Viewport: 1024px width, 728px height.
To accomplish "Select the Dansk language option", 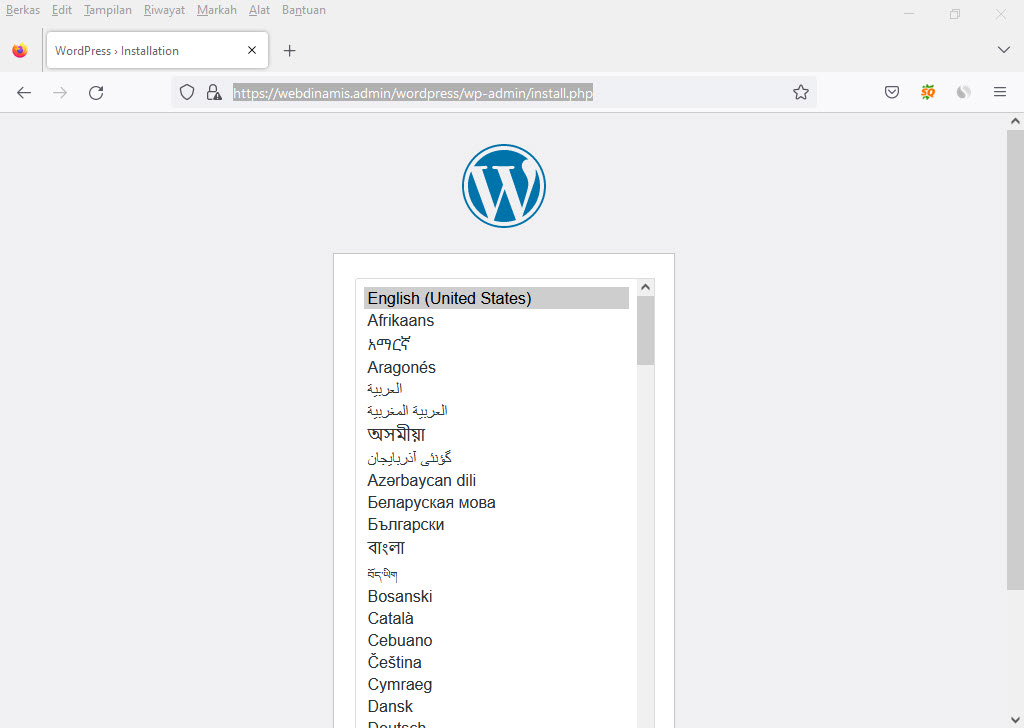I will pos(390,705).
